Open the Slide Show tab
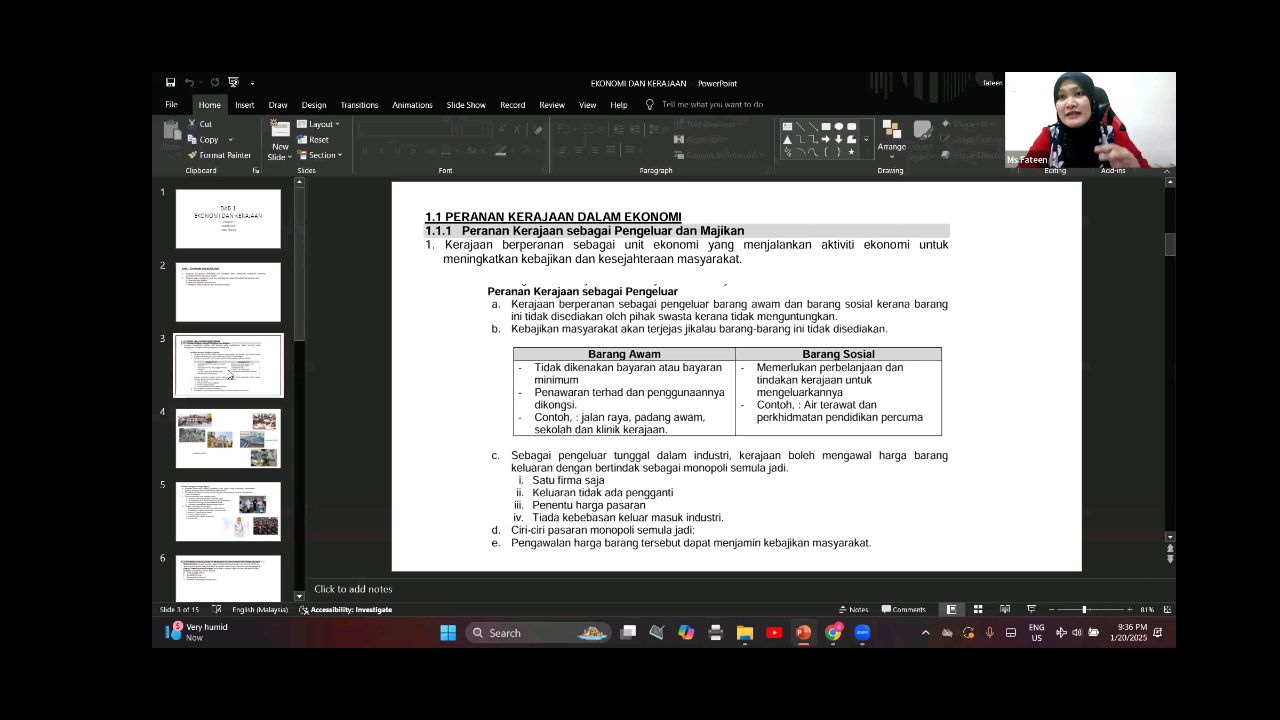The height and width of the screenshot is (720, 1280). click(x=466, y=104)
